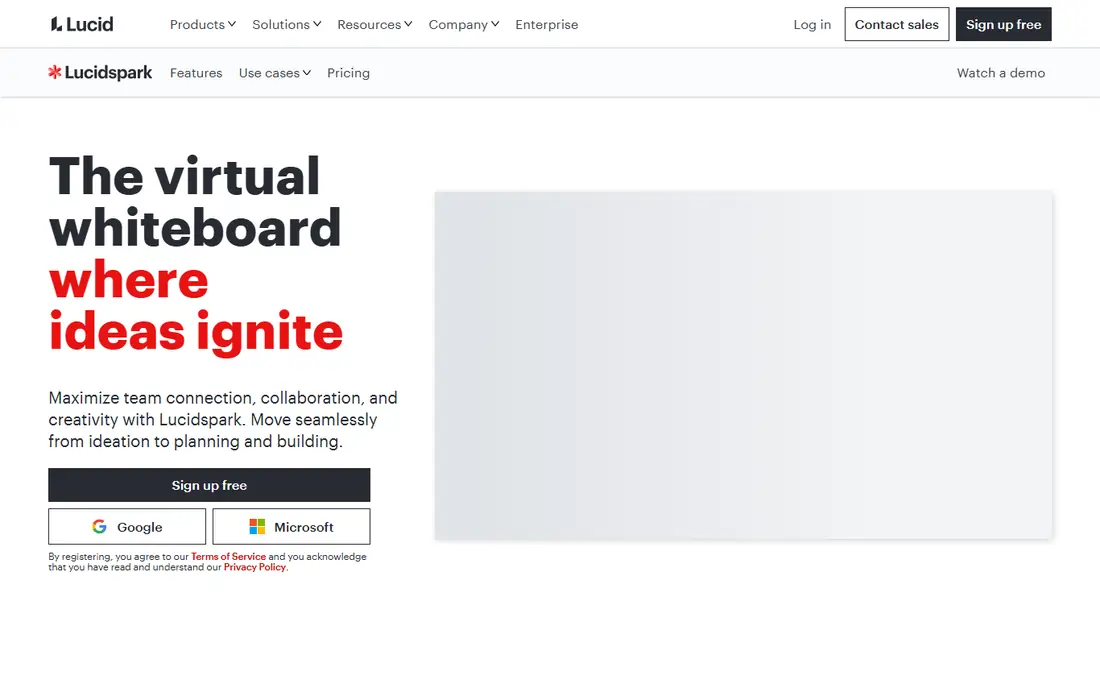Go to the Enterprise page
This screenshot has width=1100, height=688.
(546, 25)
